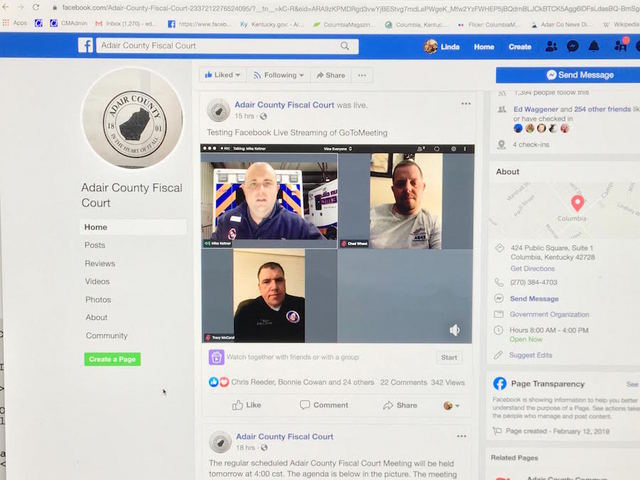Image resolution: width=640 pixels, height=480 pixels.
Task: Open the Notifications bell icon
Action: (x=594, y=46)
